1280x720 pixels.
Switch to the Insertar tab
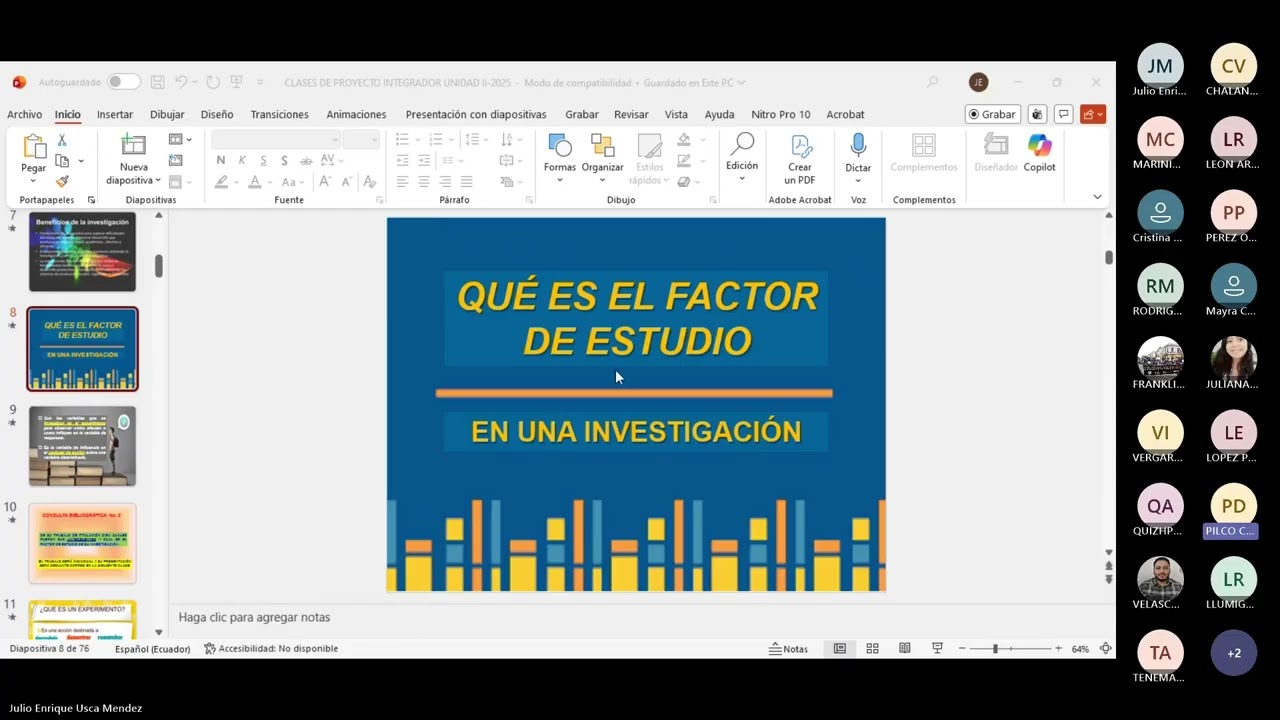115,114
